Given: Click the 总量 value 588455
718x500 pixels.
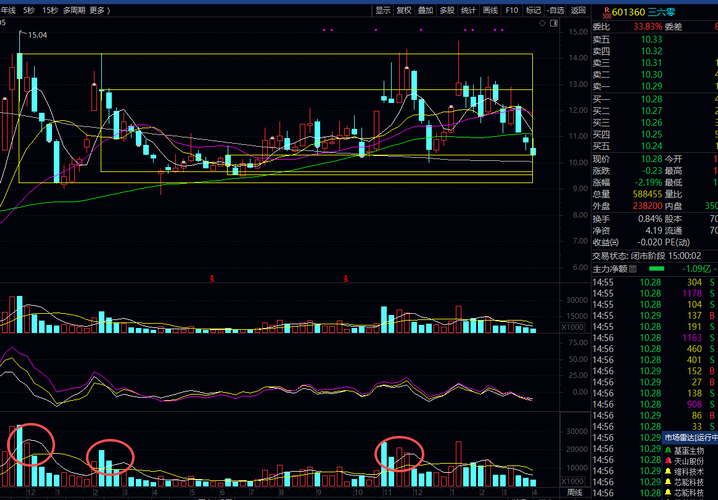Looking at the screenshot, I should point(647,194).
